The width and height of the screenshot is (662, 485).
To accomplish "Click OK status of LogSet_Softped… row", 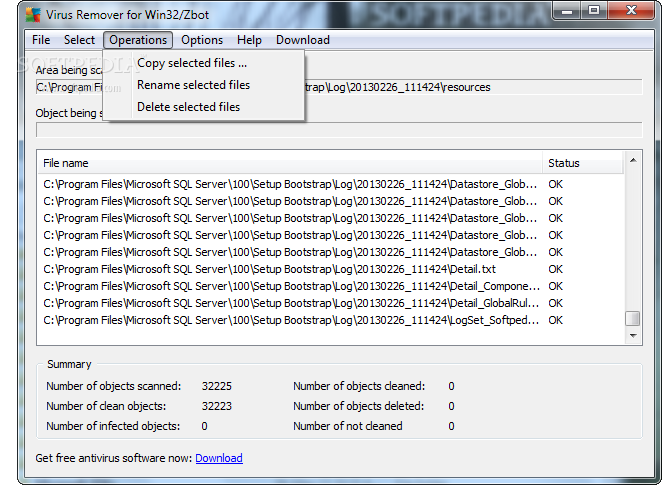I will click(555, 320).
